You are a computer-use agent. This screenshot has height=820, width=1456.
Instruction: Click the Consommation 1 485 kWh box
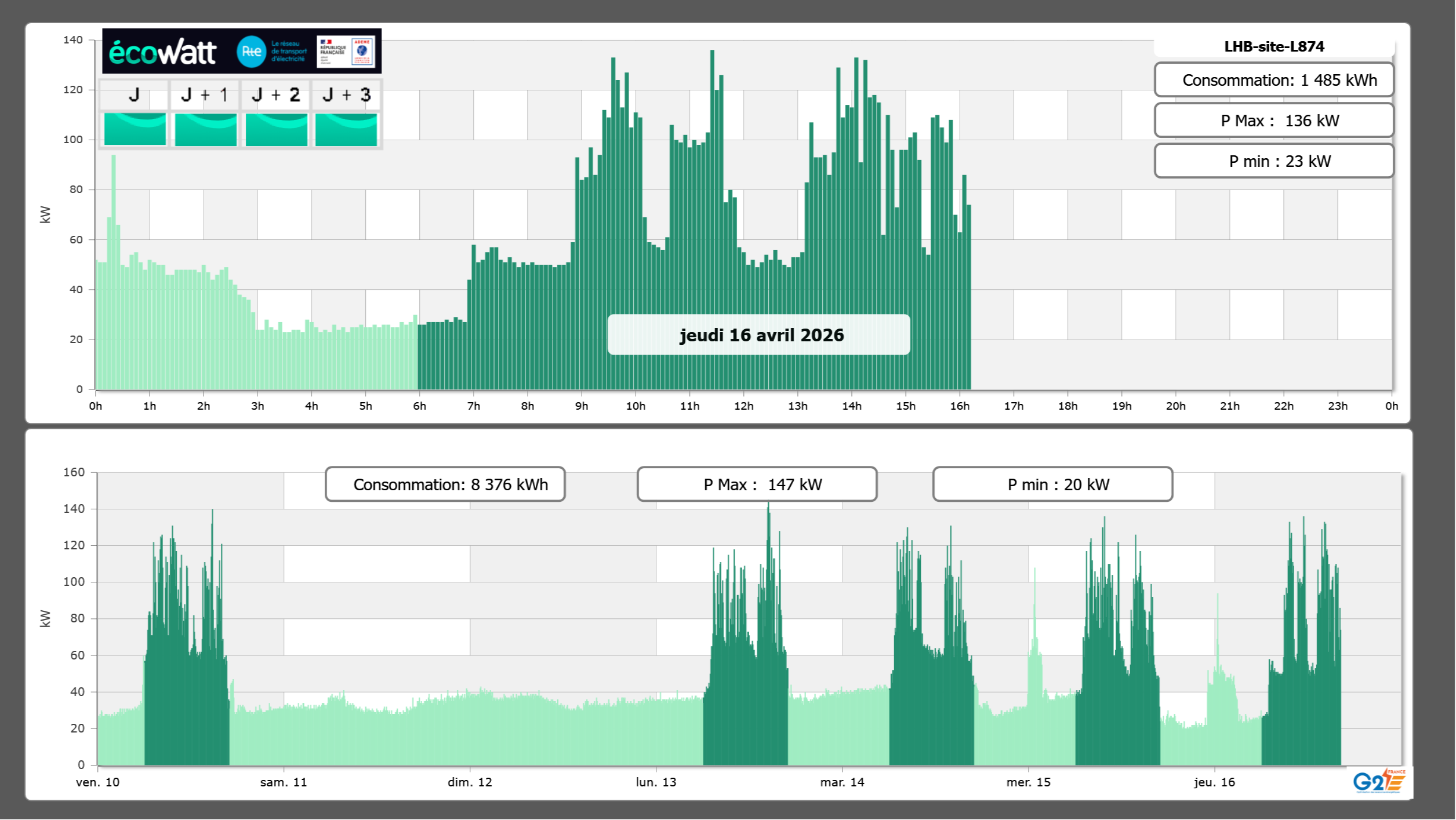pyautogui.click(x=1273, y=80)
